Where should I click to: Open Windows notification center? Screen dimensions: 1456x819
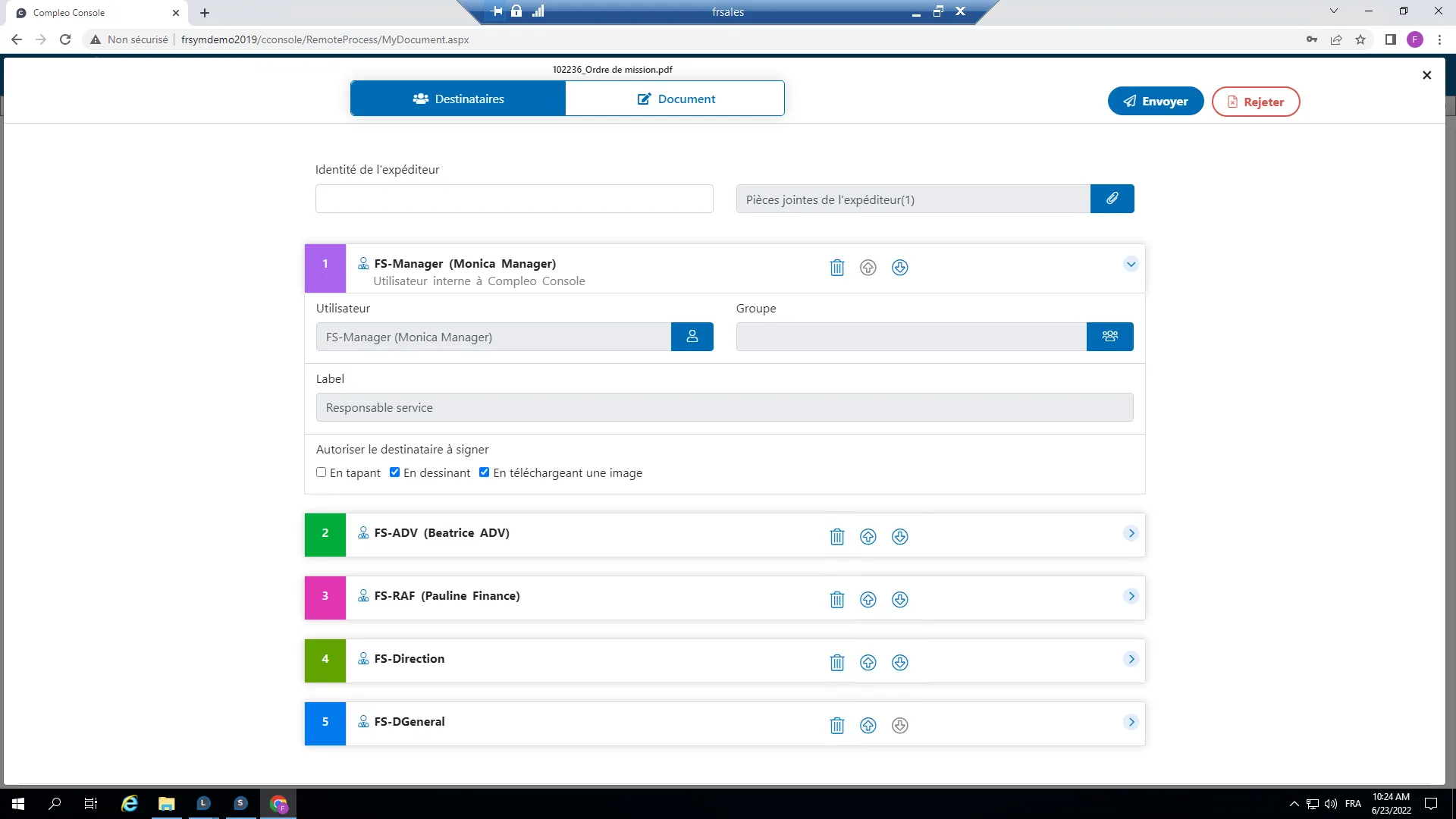click(1431, 804)
